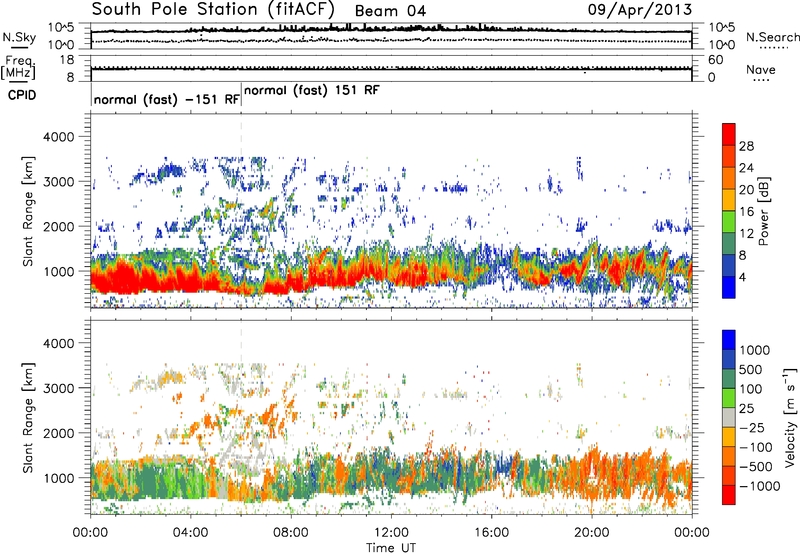Click the orange velocity band near 20:00
This screenshot has height=554, width=800.
click(x=592, y=474)
